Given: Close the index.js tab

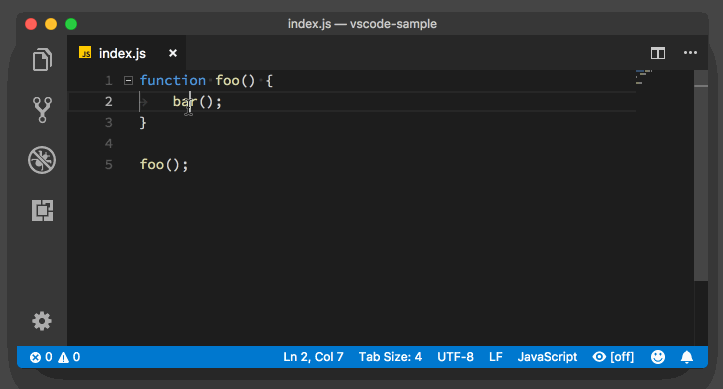Looking at the screenshot, I should (x=173, y=53).
